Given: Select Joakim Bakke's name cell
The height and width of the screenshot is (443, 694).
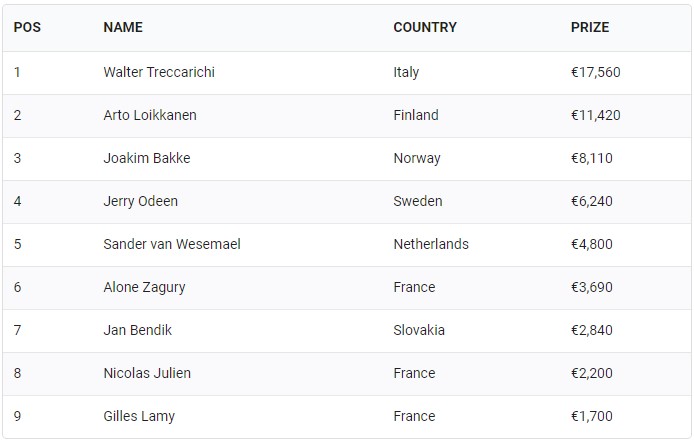Looking at the screenshot, I should 147,158.
